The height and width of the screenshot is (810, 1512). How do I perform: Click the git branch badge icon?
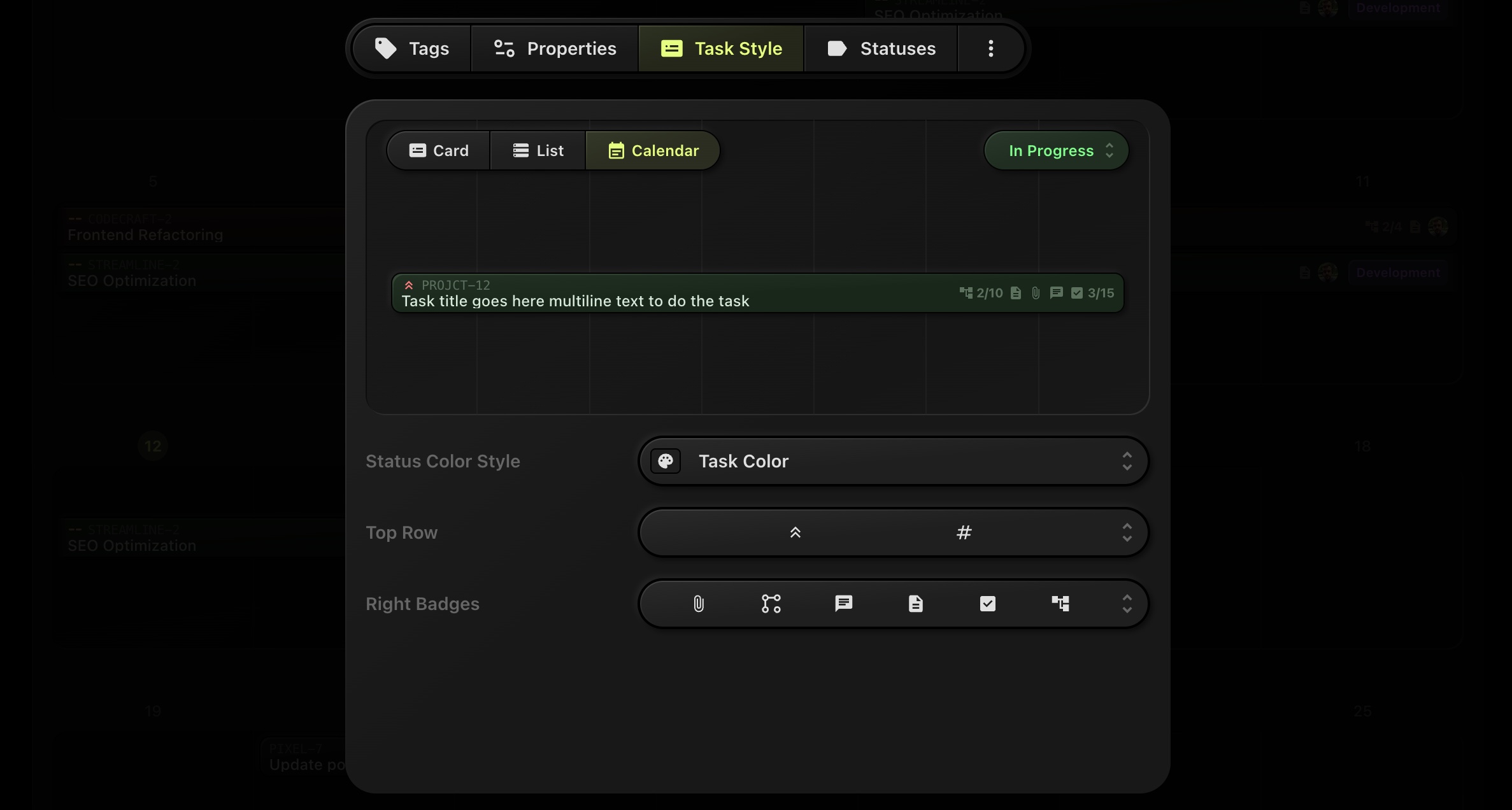(771, 604)
